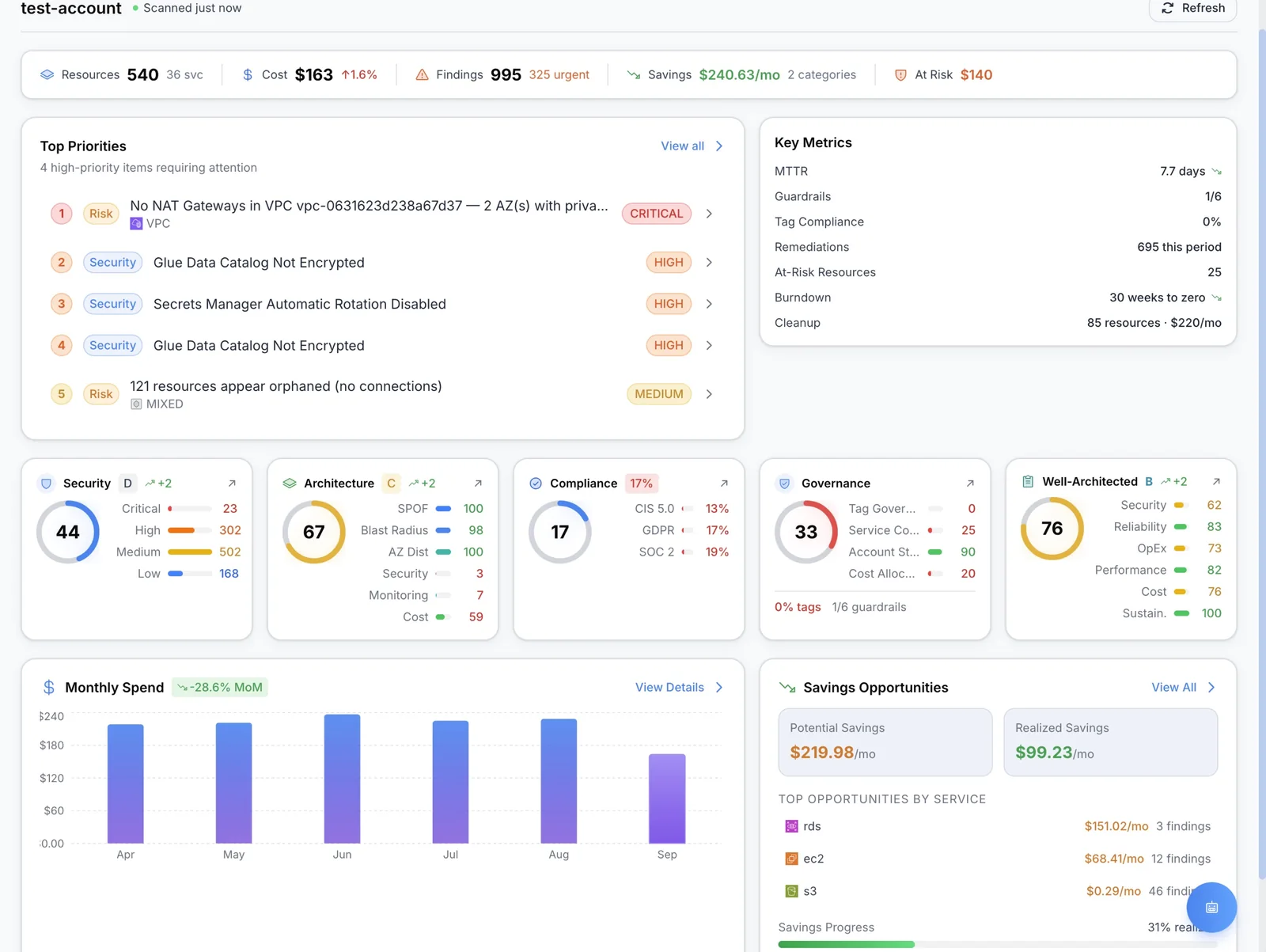Click the Cost dollar icon

click(248, 74)
